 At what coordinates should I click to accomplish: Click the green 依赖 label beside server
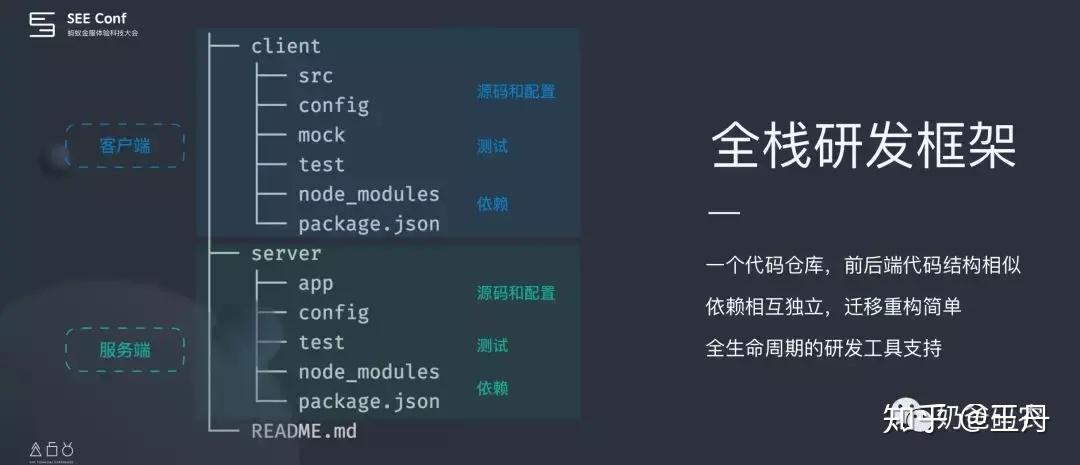tap(492, 388)
